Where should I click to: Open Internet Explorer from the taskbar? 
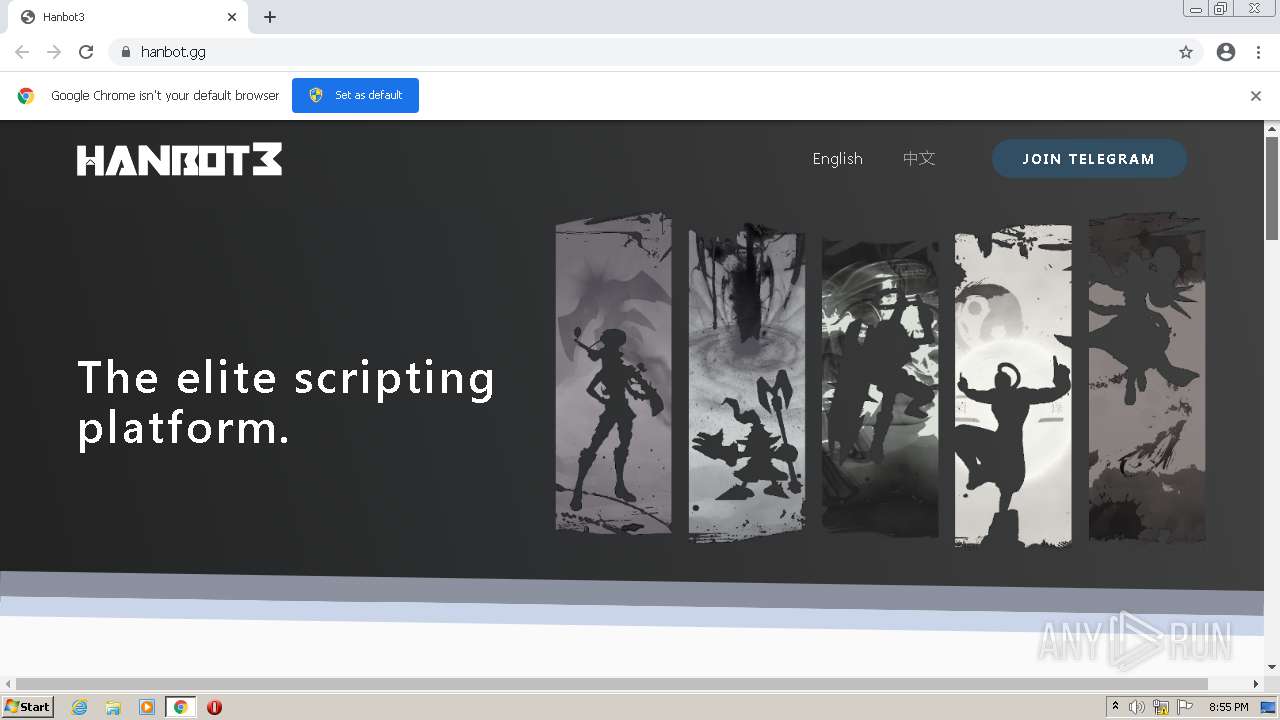80,707
